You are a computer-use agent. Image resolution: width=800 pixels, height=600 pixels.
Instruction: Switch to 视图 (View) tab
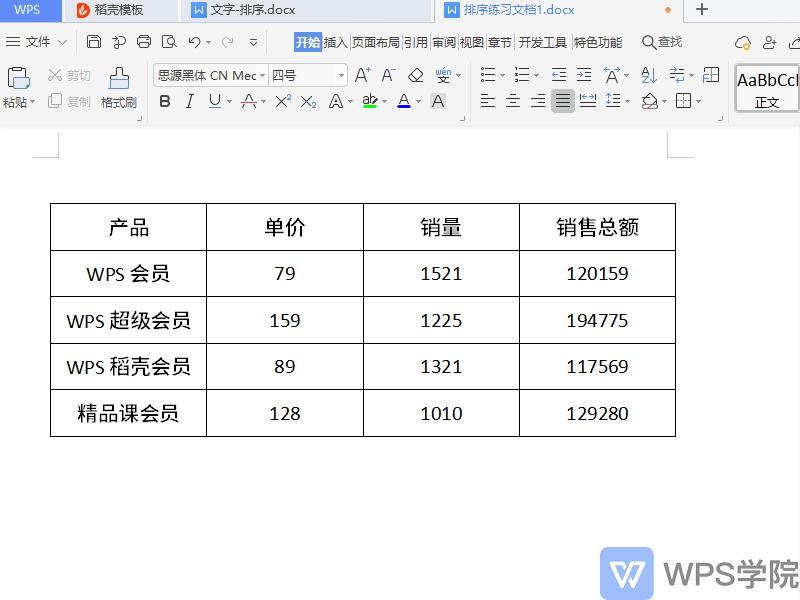pos(472,42)
